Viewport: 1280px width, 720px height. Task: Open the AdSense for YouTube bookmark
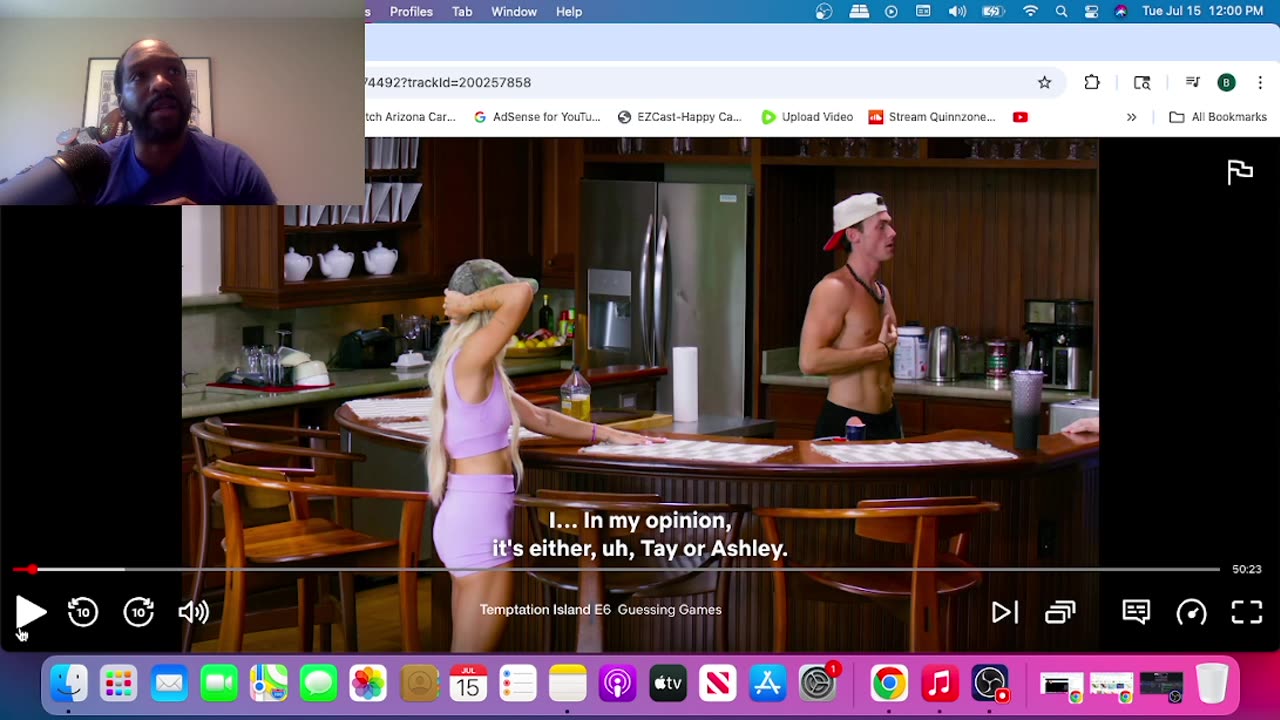537,117
